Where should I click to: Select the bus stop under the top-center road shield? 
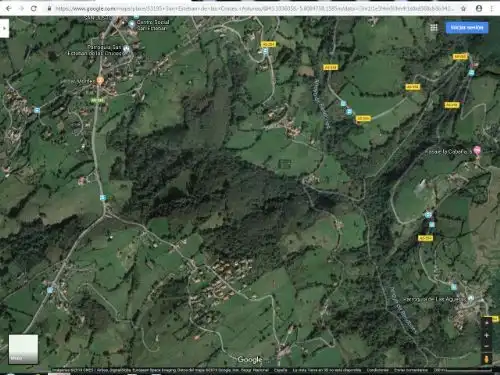[265, 51]
